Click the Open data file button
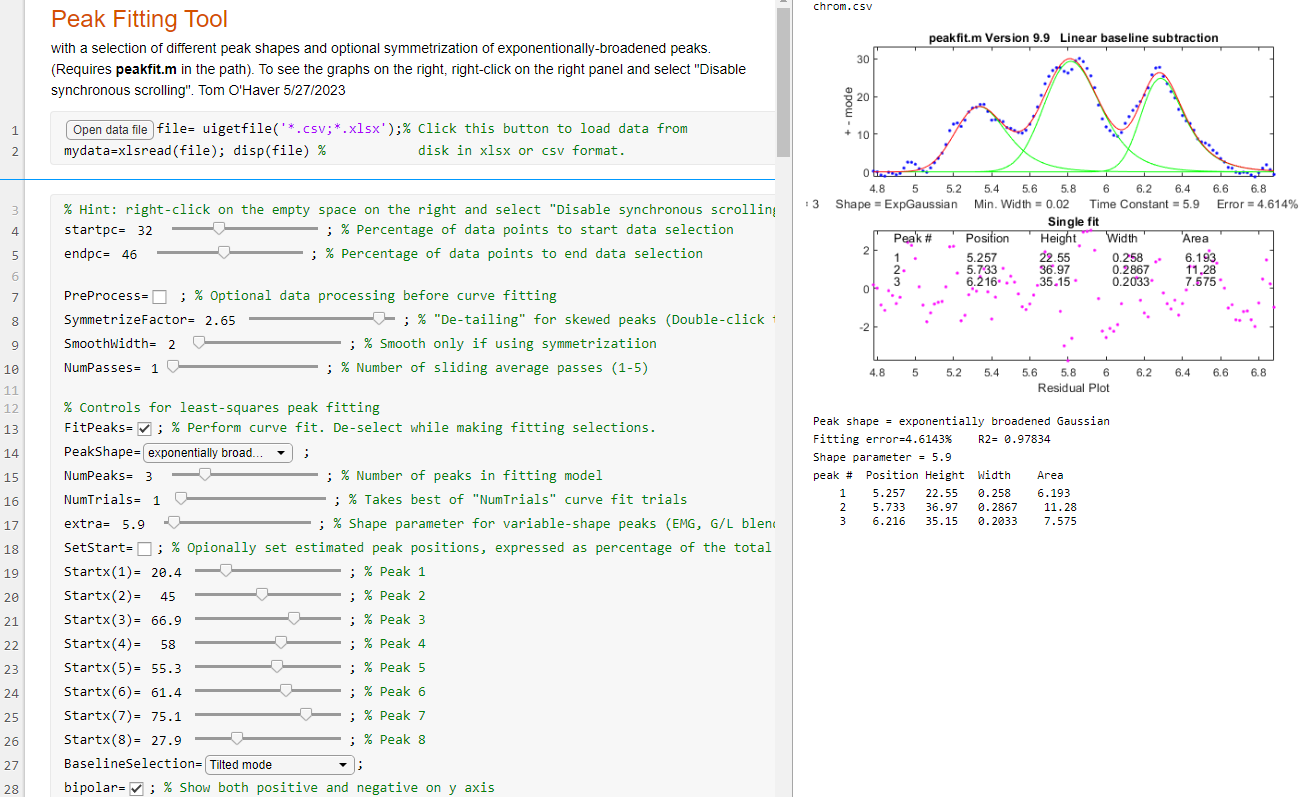 [110, 129]
